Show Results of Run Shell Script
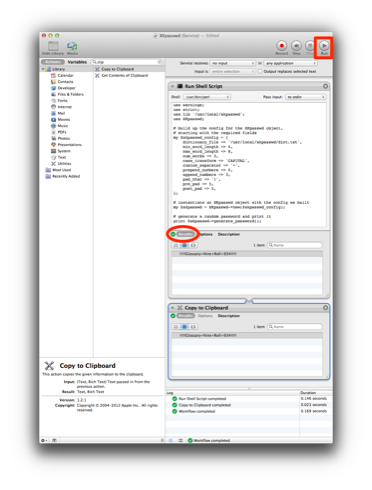Screen dimensions: 372x490 [x=185, y=234]
